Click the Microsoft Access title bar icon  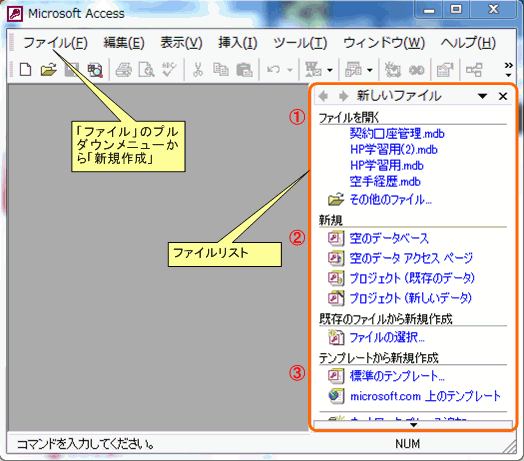coord(15,14)
